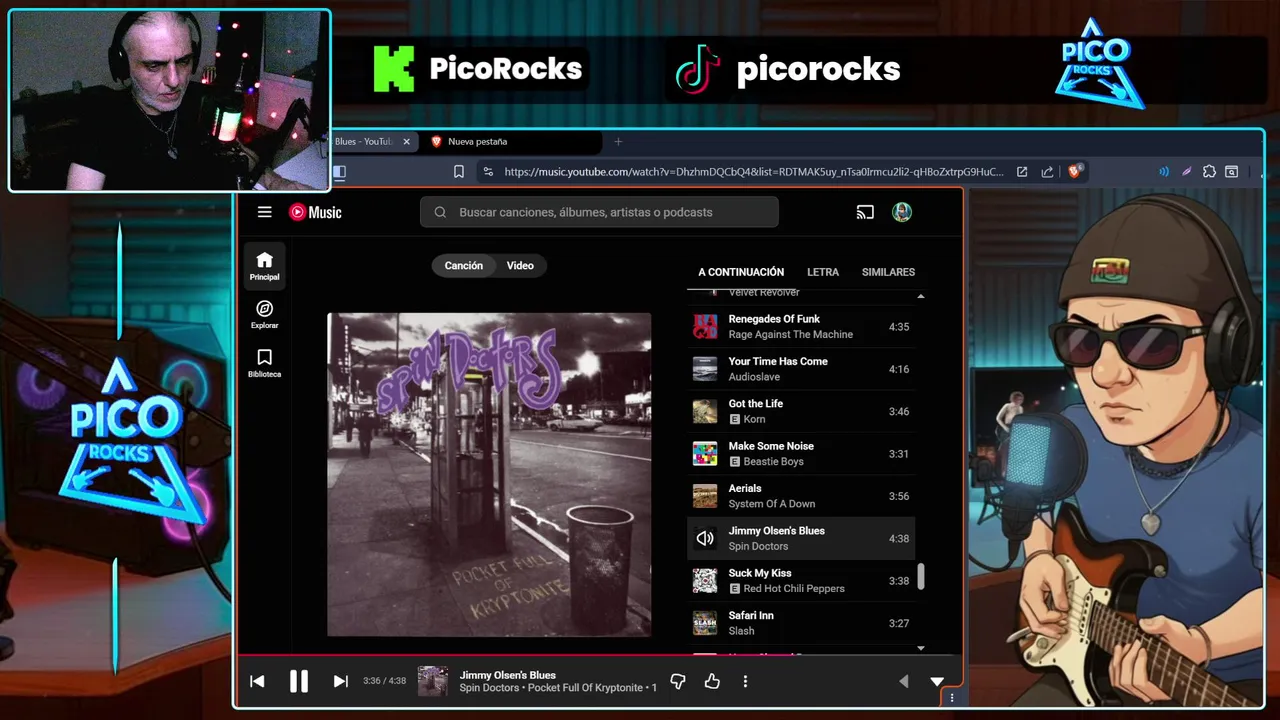Image resolution: width=1280 pixels, height=720 pixels.
Task: Skip to the next track
Action: point(340,681)
